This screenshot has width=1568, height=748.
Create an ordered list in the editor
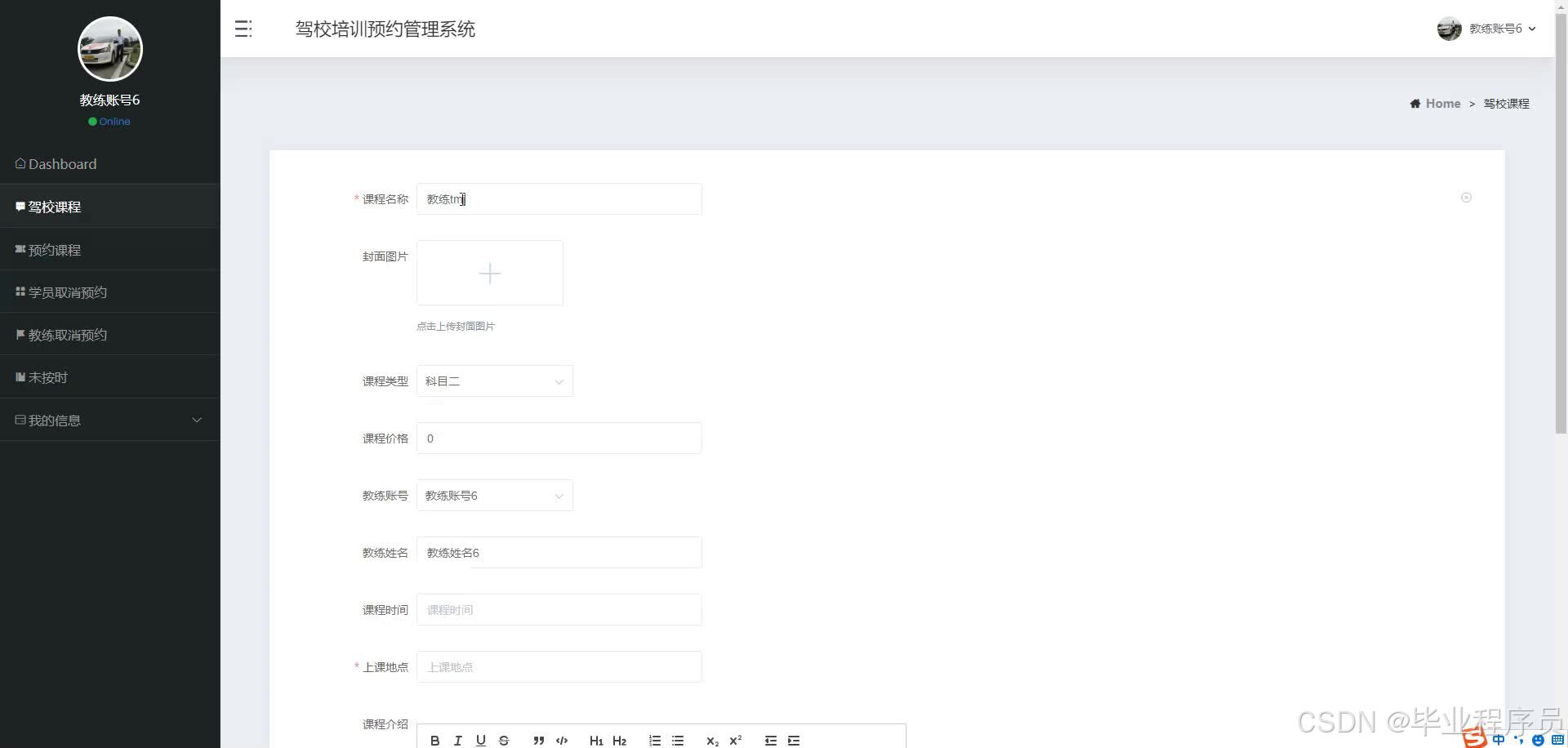click(654, 740)
